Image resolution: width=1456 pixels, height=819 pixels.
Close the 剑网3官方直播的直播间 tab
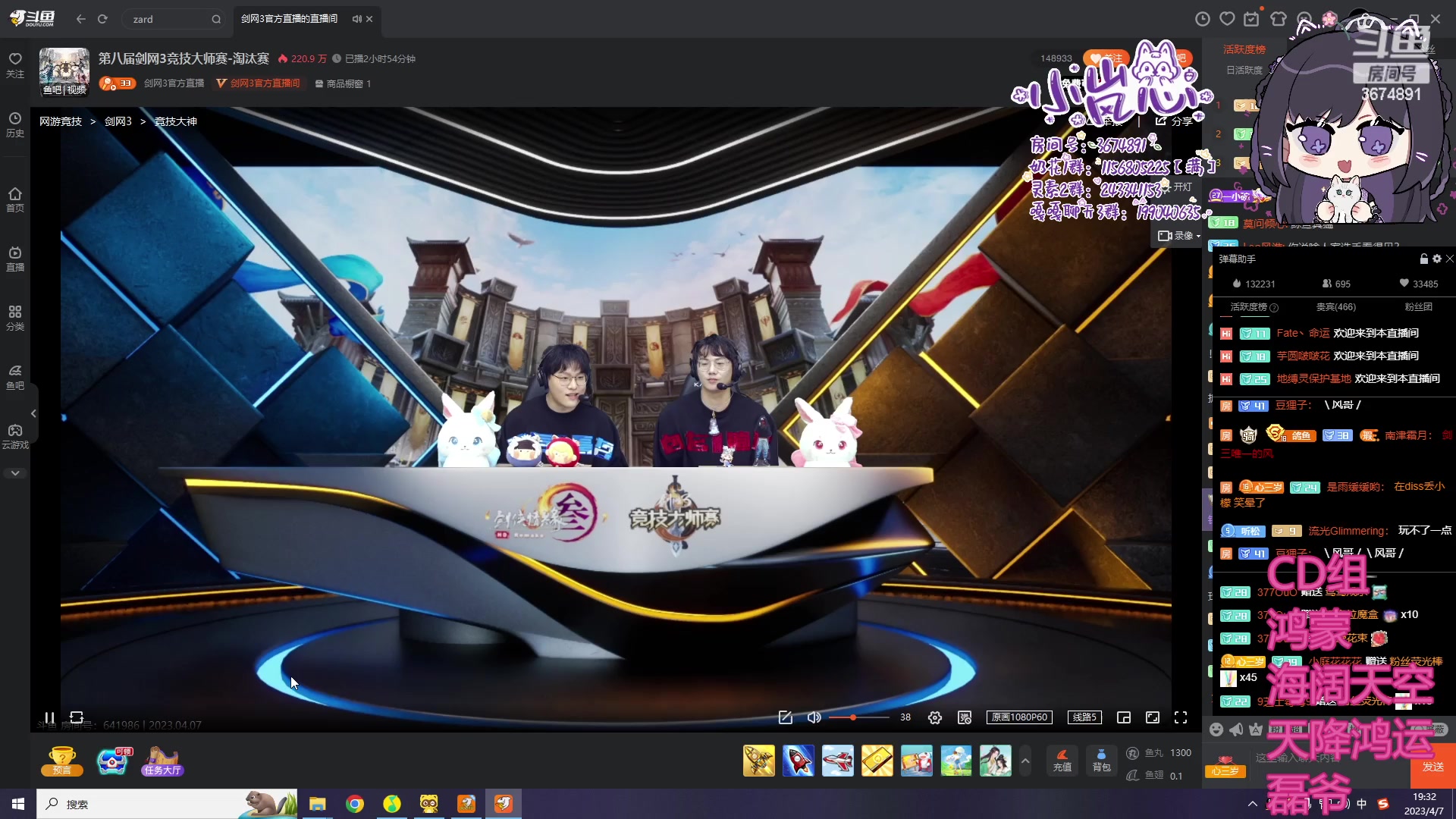(369, 19)
